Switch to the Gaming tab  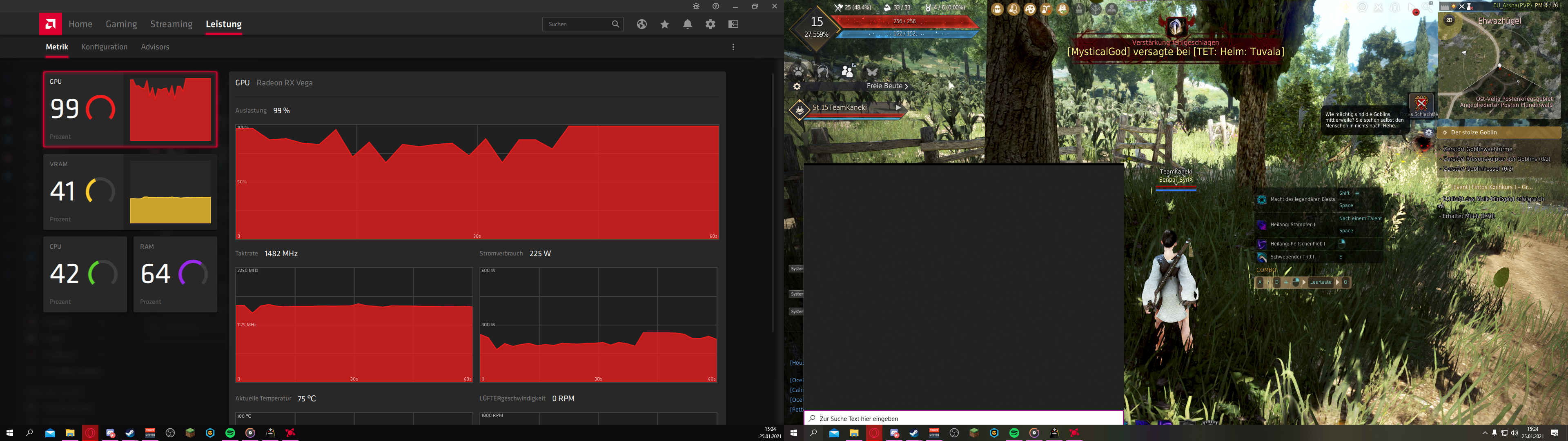[x=121, y=24]
